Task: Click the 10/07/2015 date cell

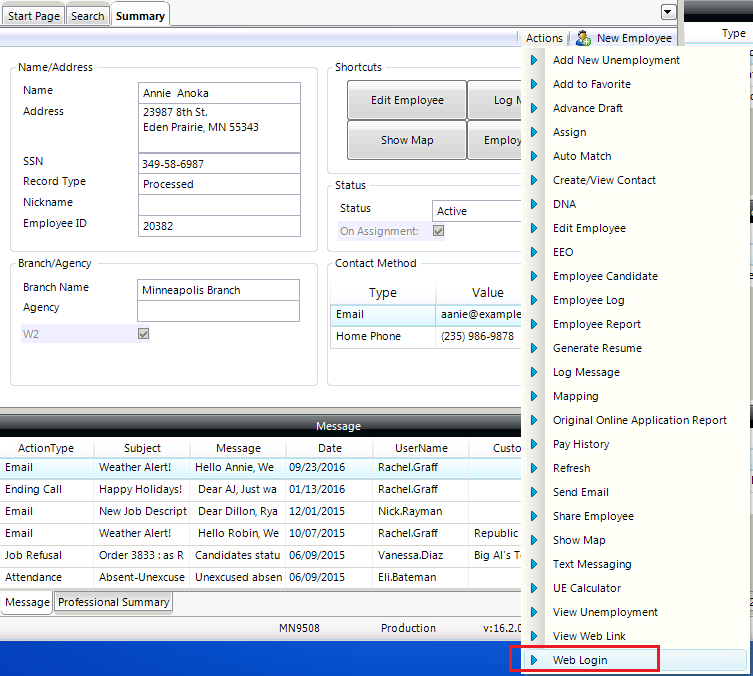Action: [329, 533]
